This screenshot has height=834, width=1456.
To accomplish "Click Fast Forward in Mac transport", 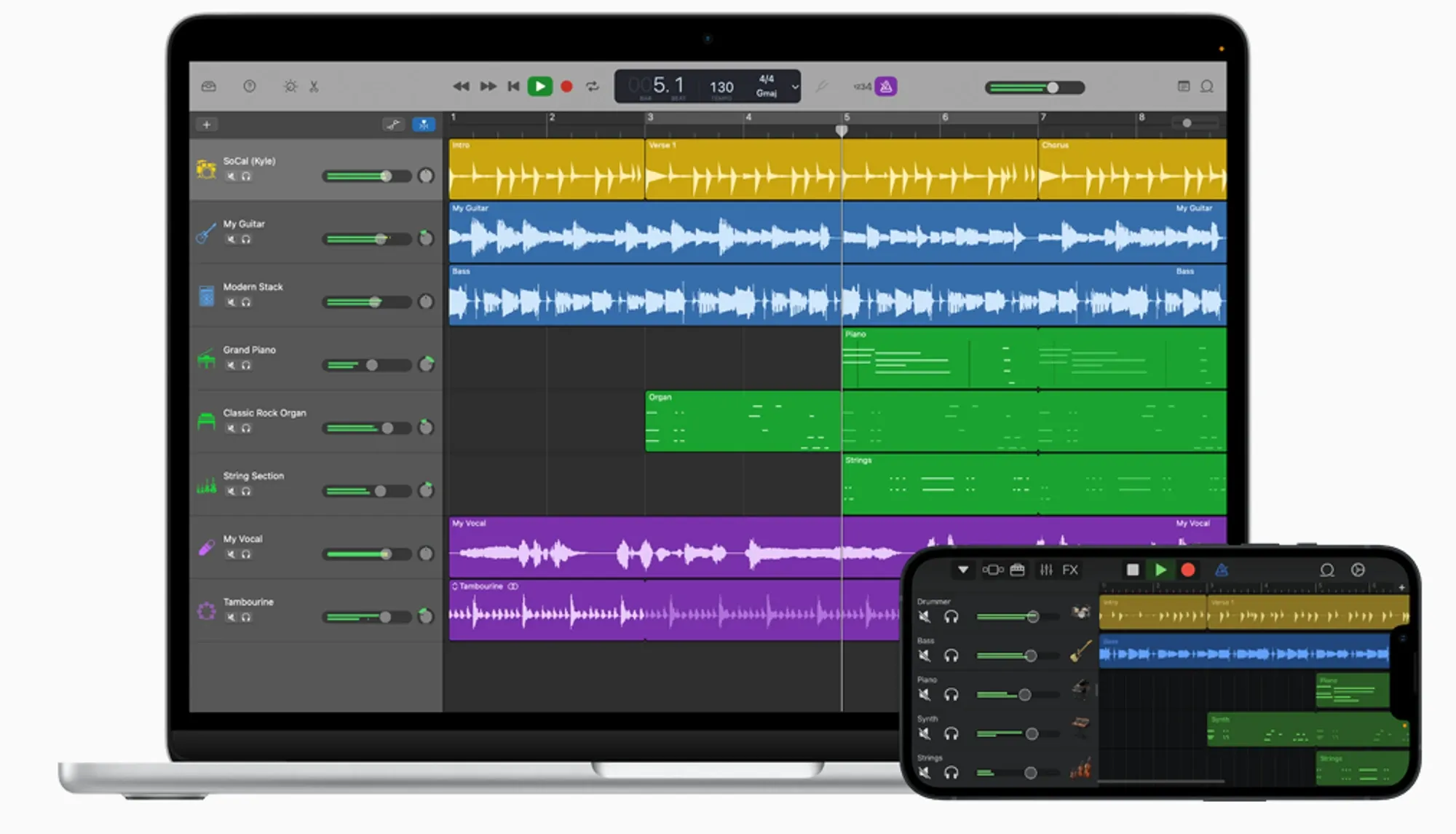I will coord(488,87).
